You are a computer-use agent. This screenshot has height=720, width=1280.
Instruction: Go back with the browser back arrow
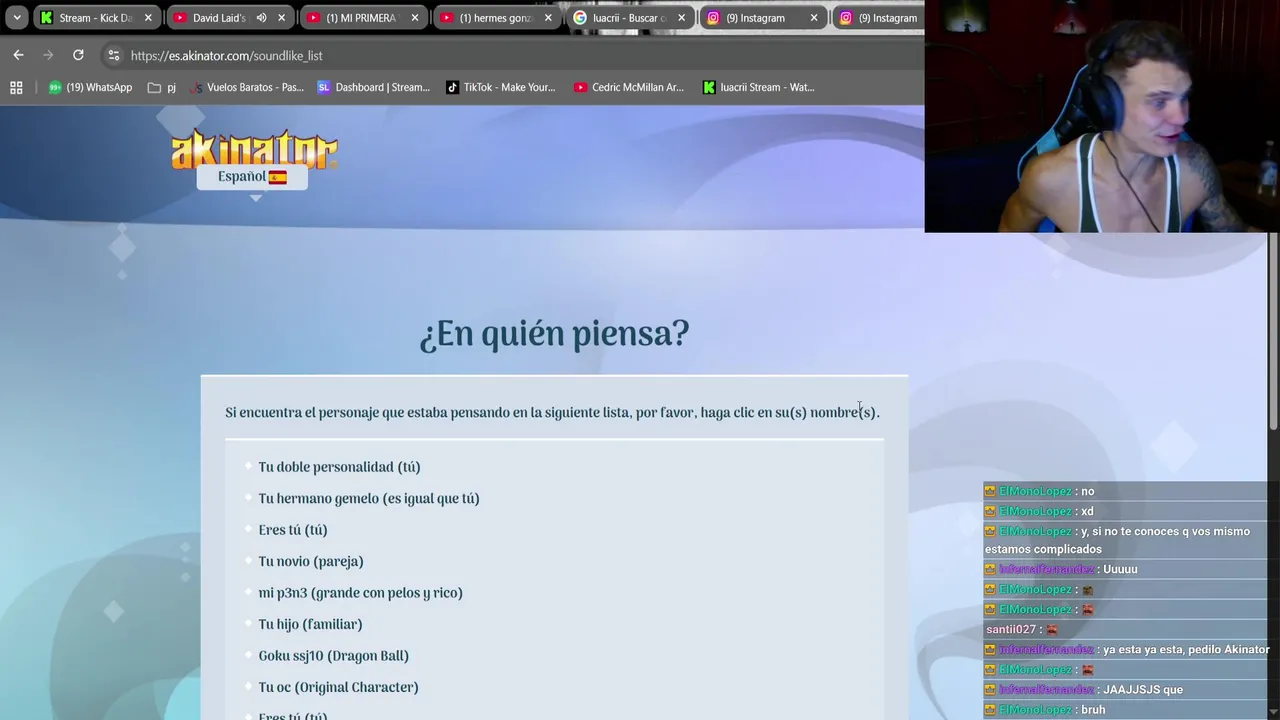[x=18, y=55]
